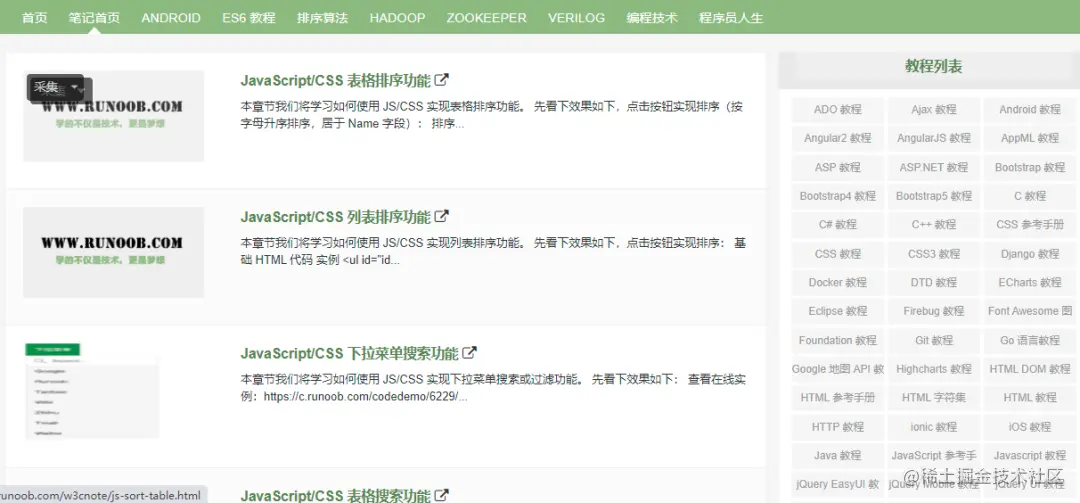Open ANDROID in the nav bar
This screenshot has height=503, width=1080.
171,18
